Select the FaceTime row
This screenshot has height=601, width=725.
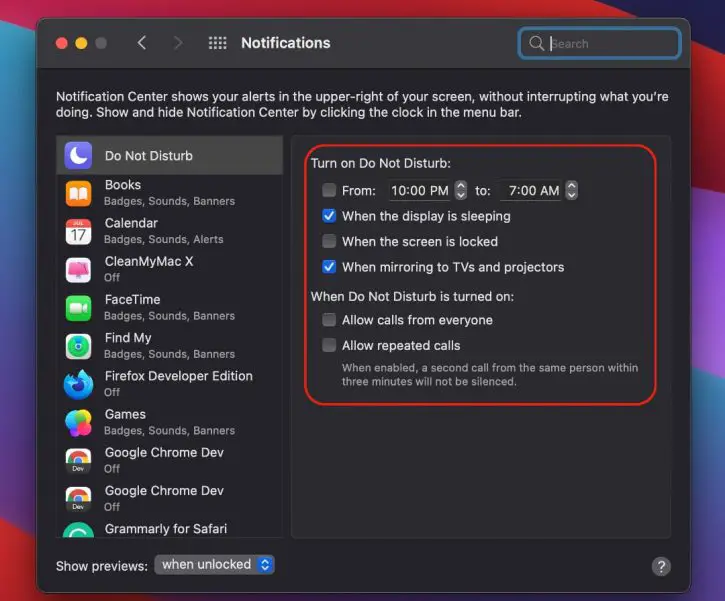point(169,308)
